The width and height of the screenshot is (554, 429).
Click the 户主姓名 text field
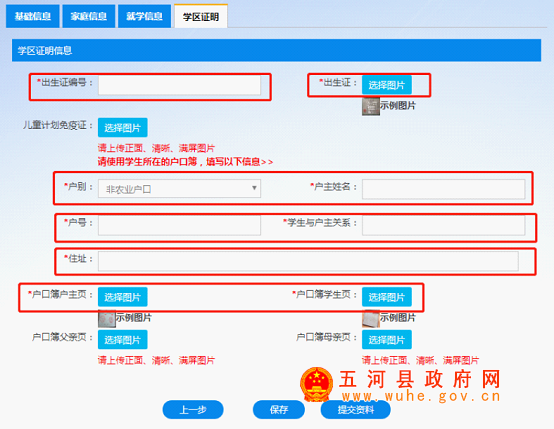click(x=443, y=189)
